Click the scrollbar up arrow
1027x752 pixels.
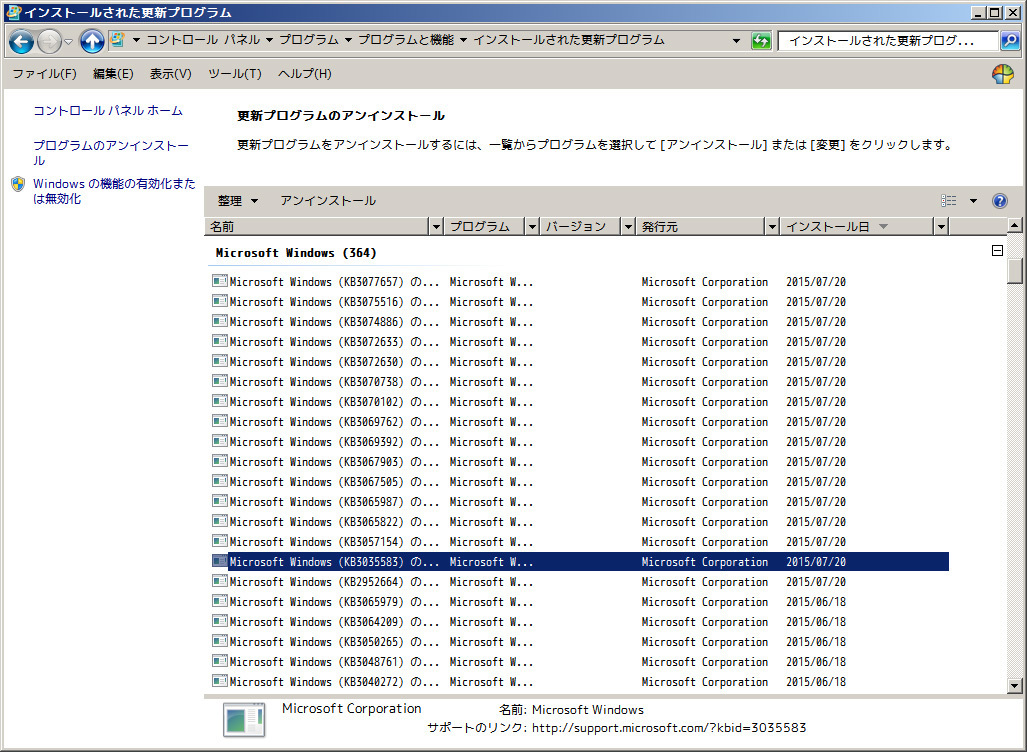[1015, 226]
